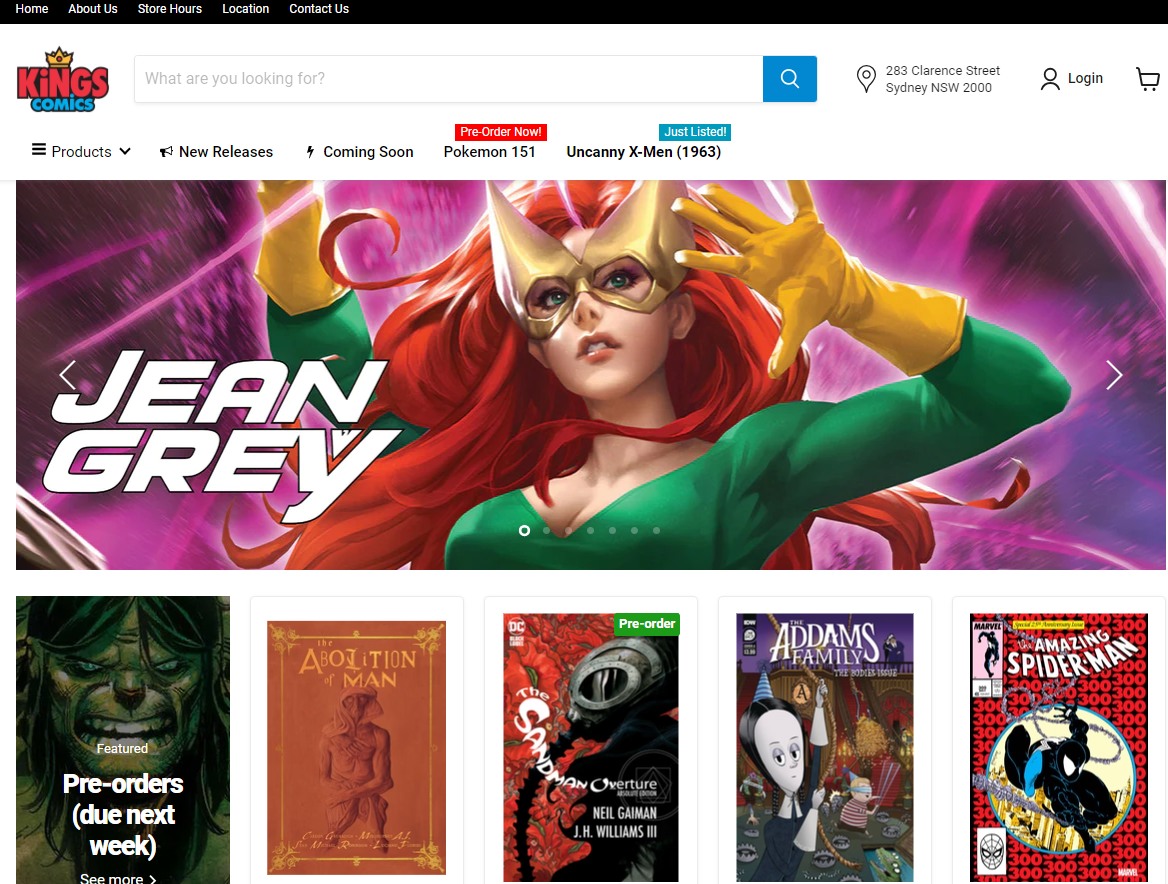
Task: Select the fourth carousel dot indicator
Action: click(x=590, y=531)
